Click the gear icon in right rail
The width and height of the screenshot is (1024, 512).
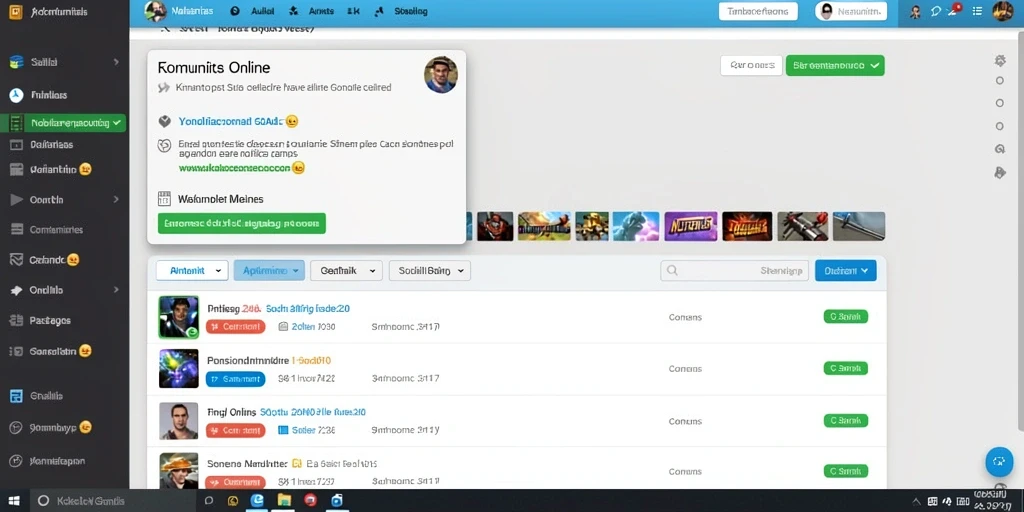pyautogui.click(x=999, y=61)
